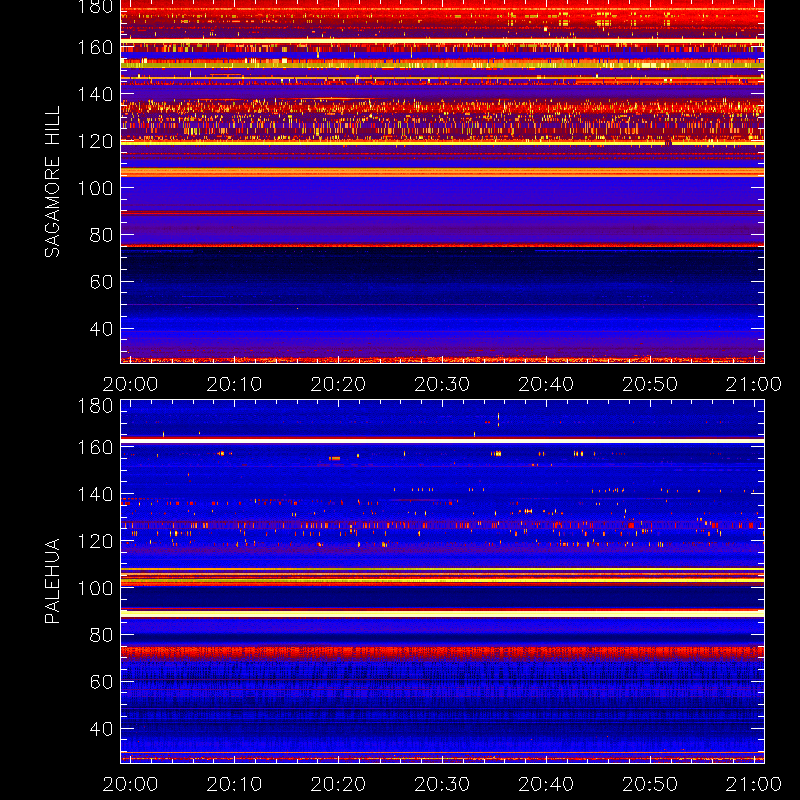
Task: Choose frequency label 120 on Palehua axis
Action: click(x=95, y=541)
